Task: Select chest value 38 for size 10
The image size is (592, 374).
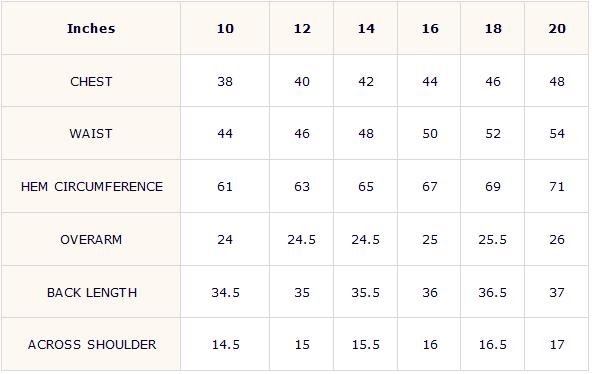Action: pyautogui.click(x=225, y=82)
